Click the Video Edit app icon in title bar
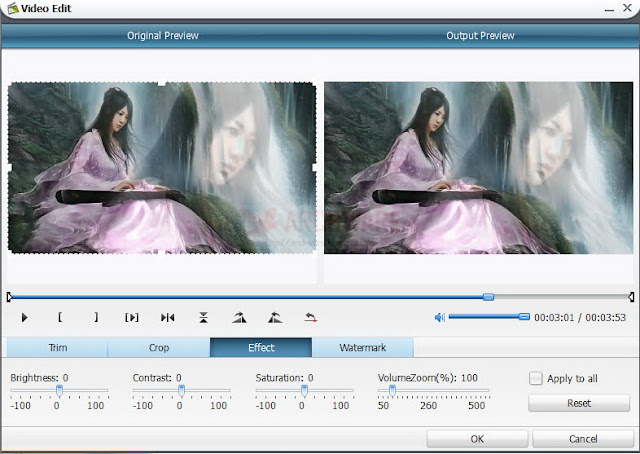This screenshot has height=454, width=640. [13, 8]
